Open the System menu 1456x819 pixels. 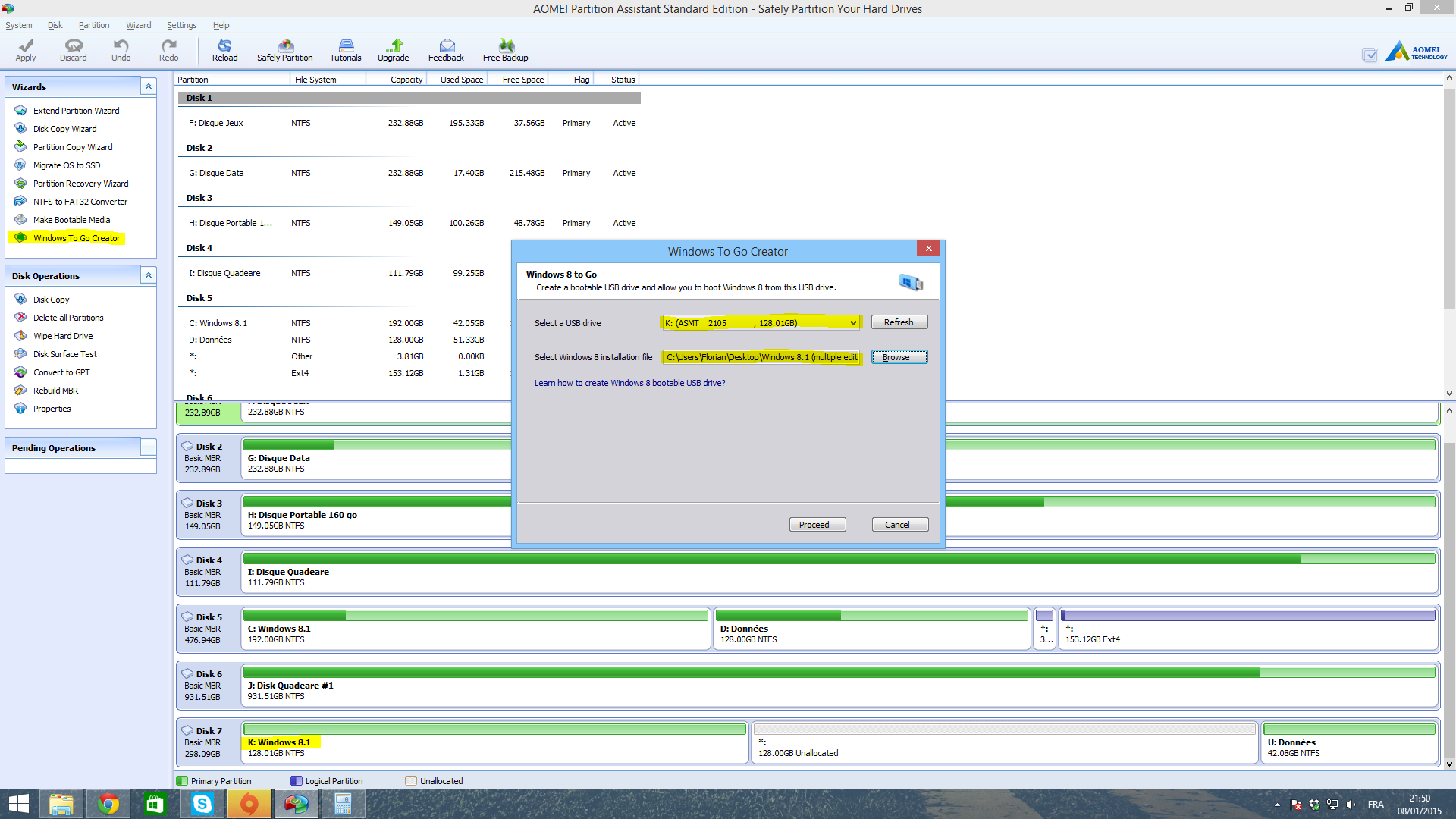tap(19, 25)
